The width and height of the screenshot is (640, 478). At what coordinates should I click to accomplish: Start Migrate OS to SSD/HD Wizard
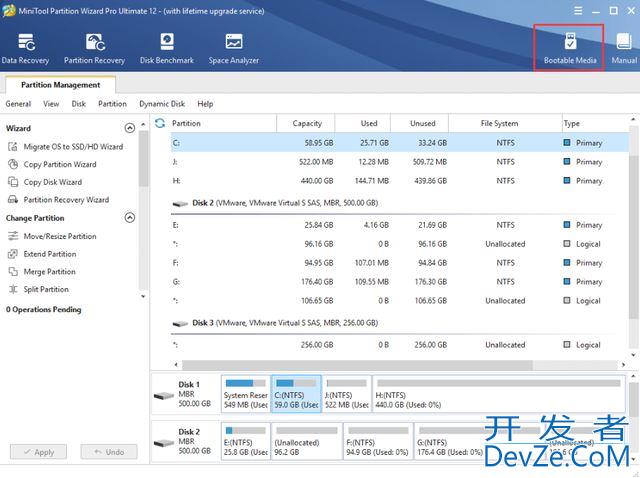pyautogui.click(x=65, y=147)
